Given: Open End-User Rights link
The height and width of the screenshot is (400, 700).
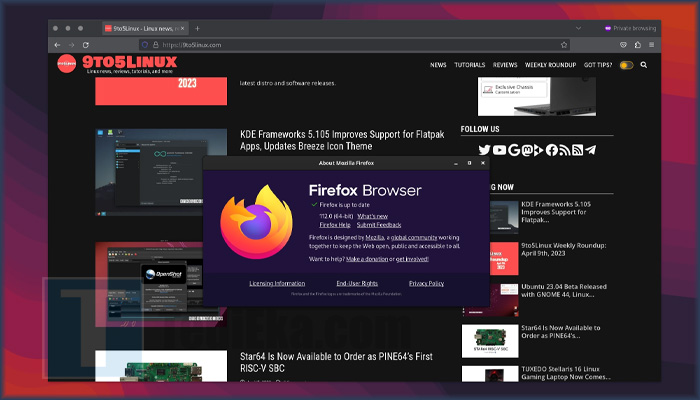Looking at the screenshot, I should (357, 283).
